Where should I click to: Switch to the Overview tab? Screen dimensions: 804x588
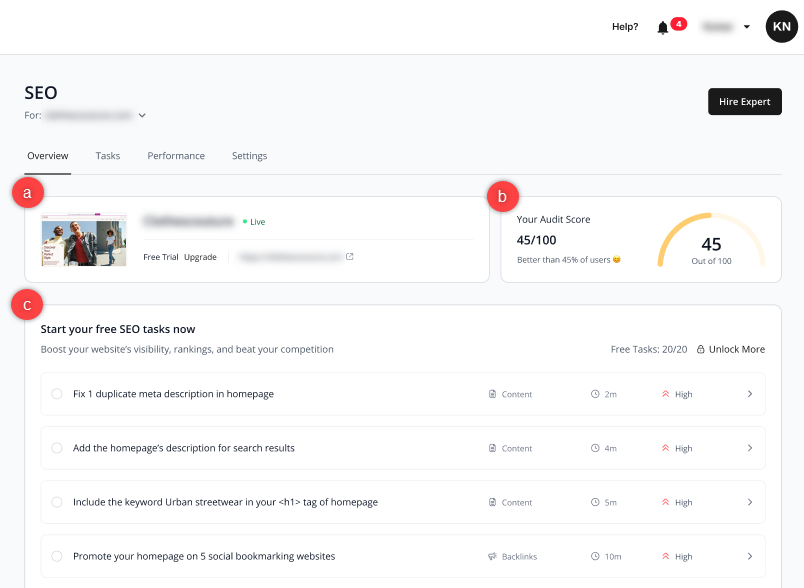(x=48, y=156)
